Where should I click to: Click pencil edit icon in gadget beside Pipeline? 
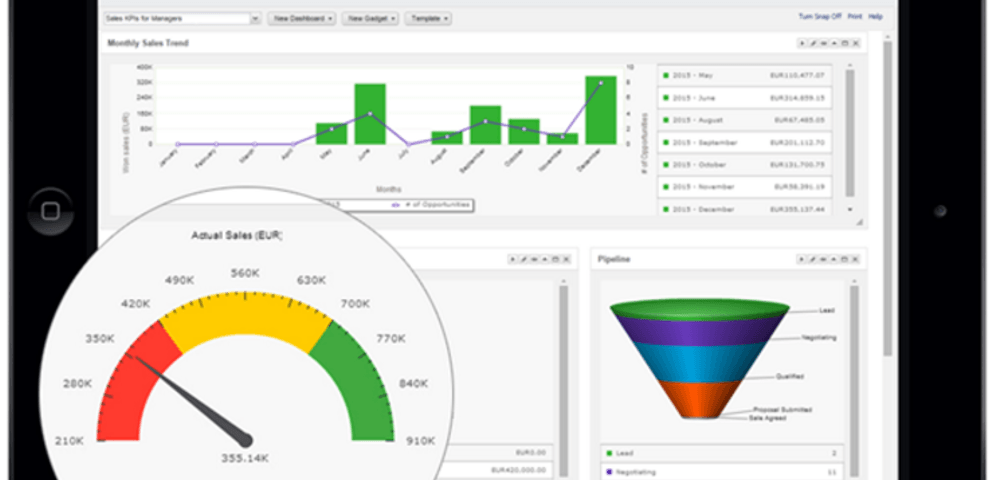tap(523, 259)
